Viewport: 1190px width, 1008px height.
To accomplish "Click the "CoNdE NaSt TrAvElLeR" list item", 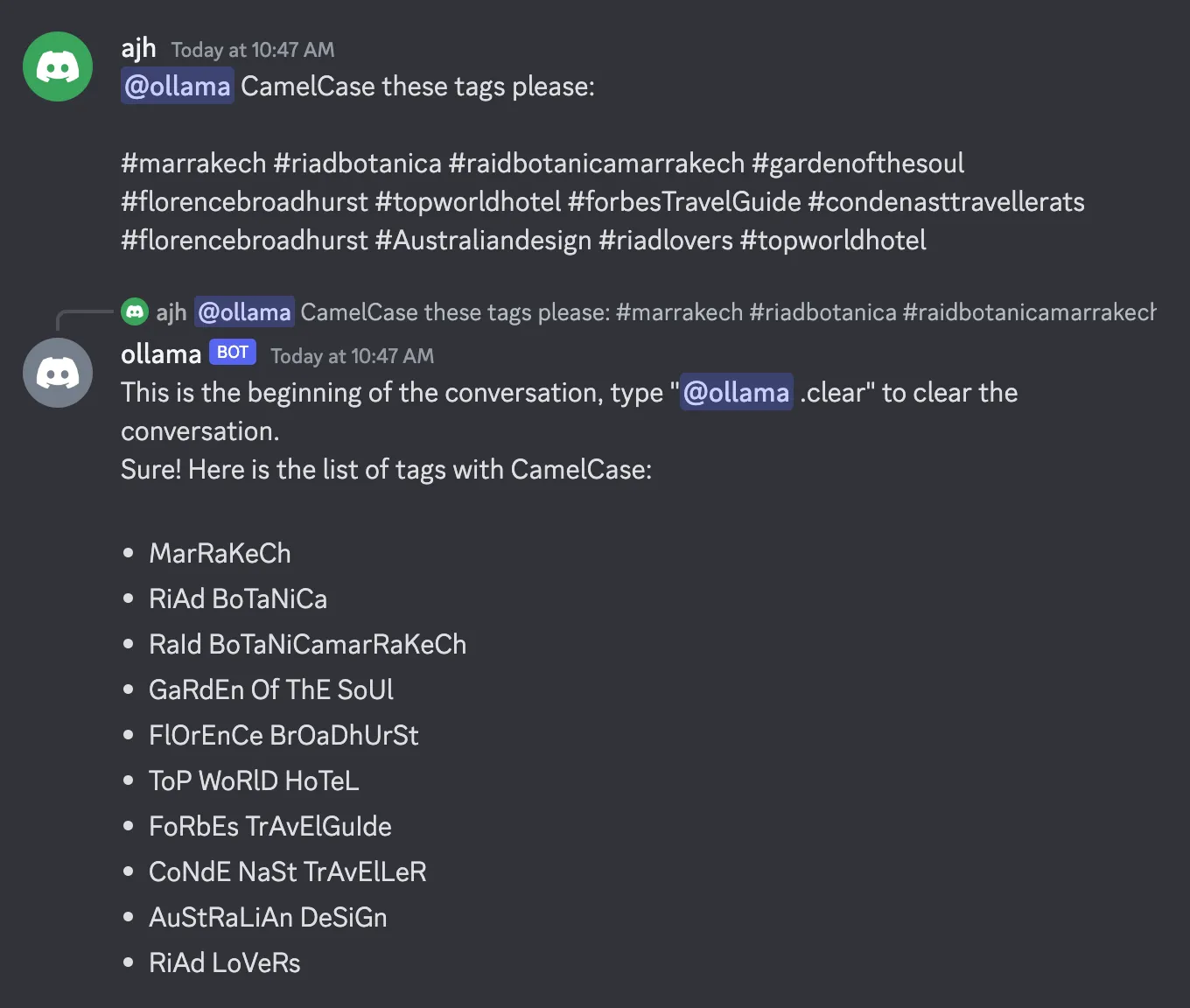I will click(288, 871).
